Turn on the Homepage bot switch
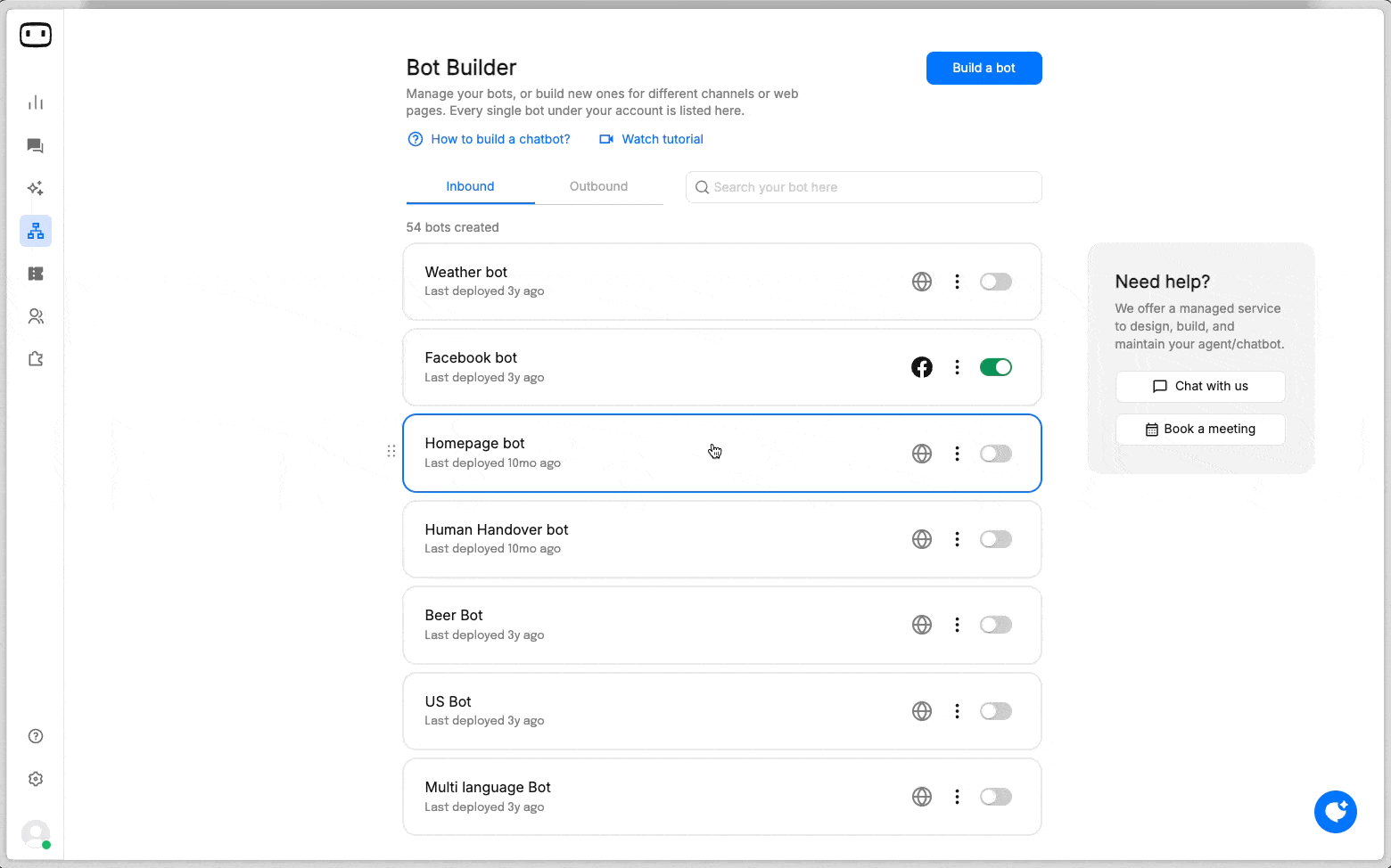 pyautogui.click(x=995, y=454)
